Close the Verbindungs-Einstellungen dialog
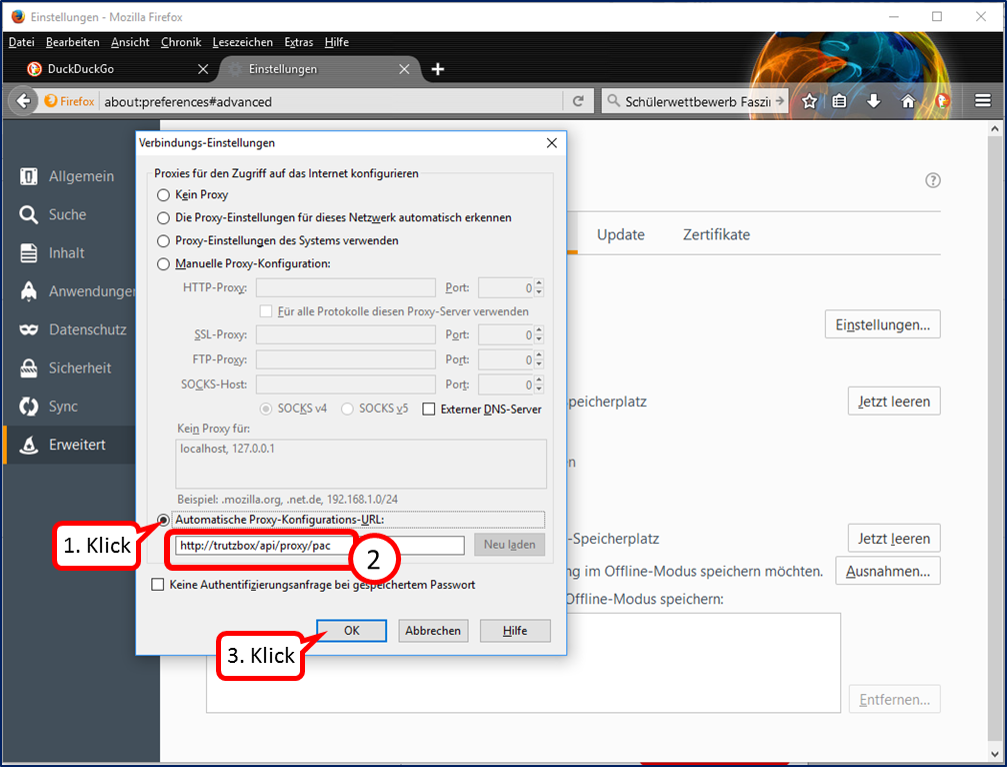The height and width of the screenshot is (767, 1007). [x=552, y=143]
